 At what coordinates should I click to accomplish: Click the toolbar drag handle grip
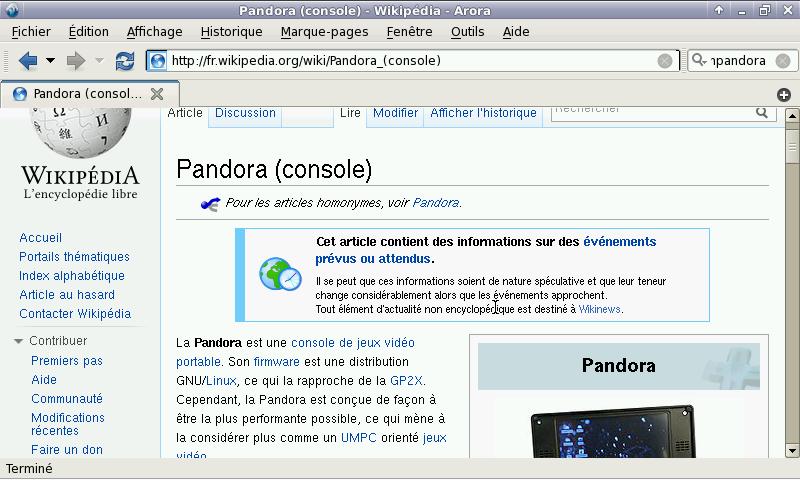[x=6, y=61]
